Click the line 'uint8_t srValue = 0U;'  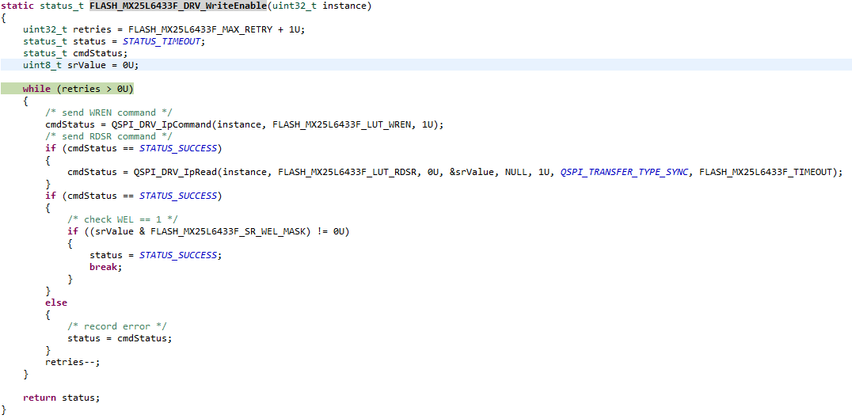[x=81, y=65]
